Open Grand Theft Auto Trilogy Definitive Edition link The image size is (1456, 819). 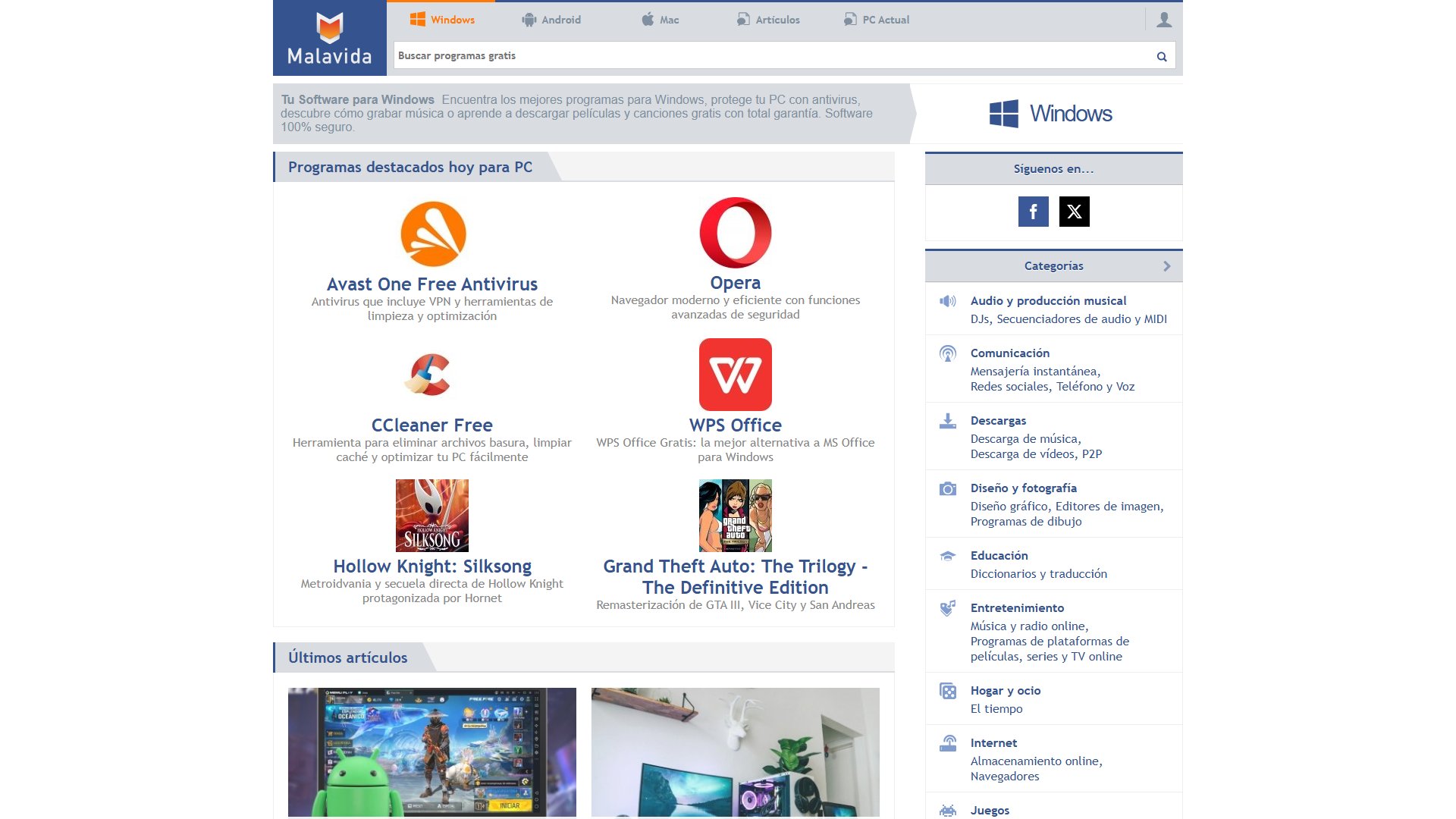(x=736, y=577)
